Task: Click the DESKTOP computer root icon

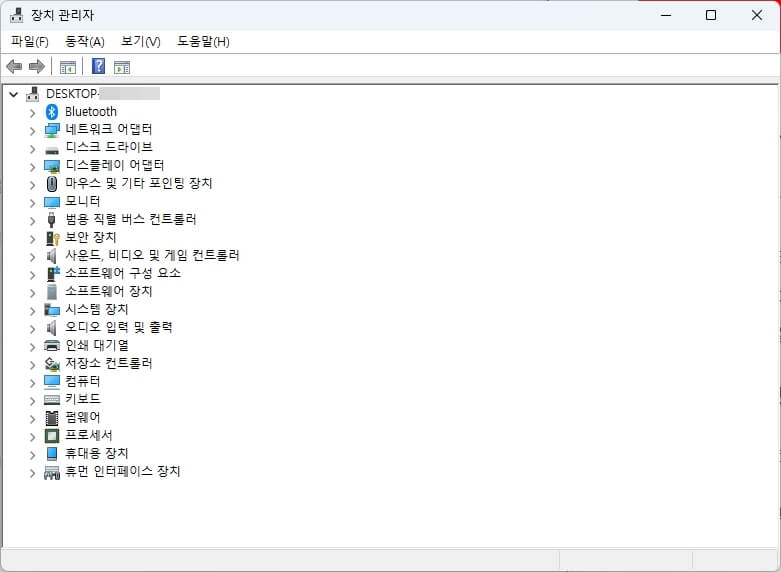Action: (32, 94)
